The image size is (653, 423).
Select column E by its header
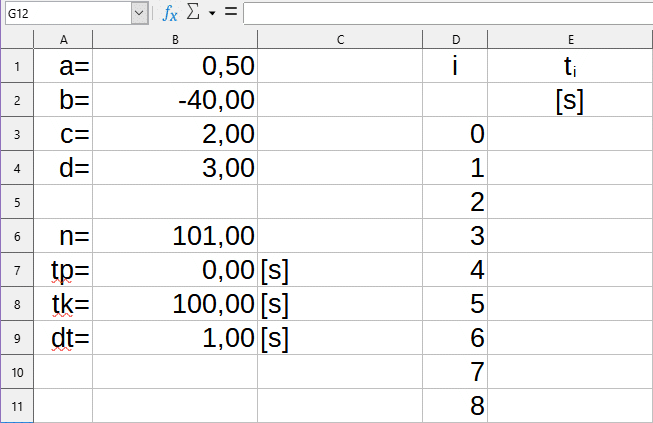(x=569, y=39)
